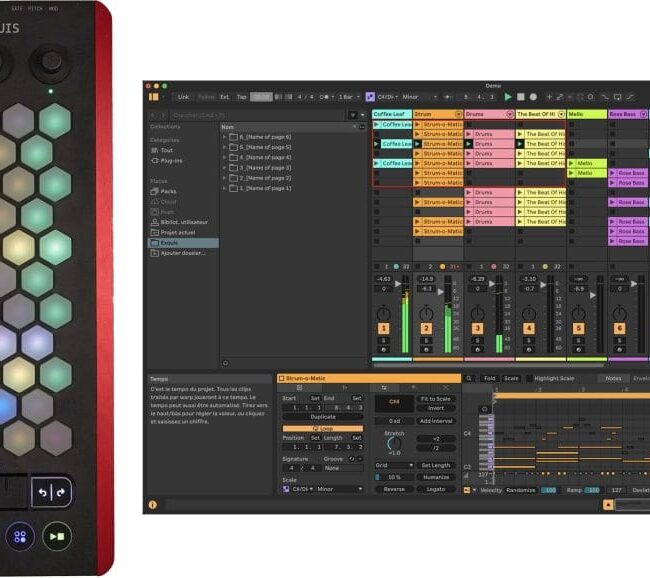Toggle the Loop button in clip view
The image size is (650, 578).
pos(323,428)
